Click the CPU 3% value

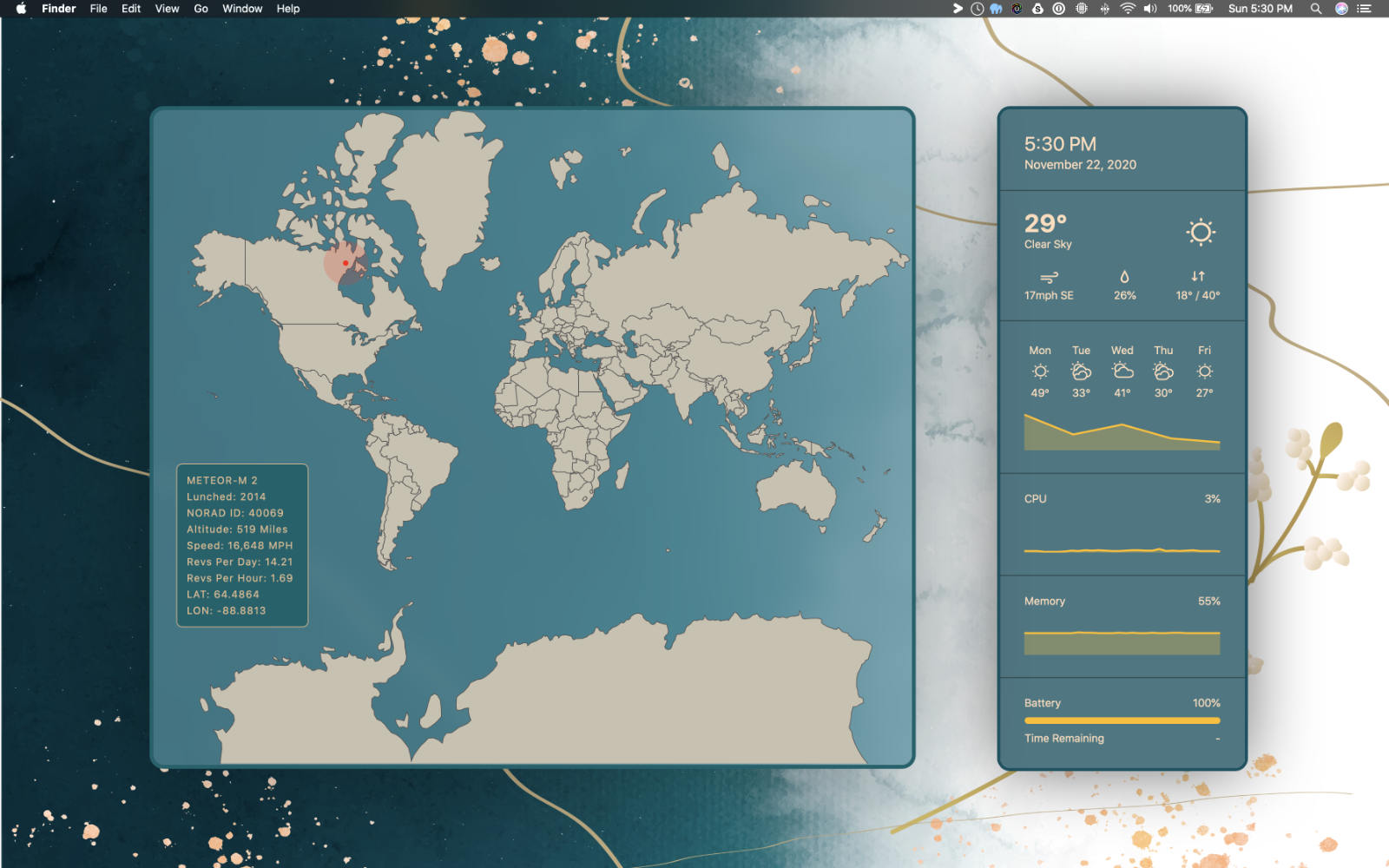[x=1212, y=499]
